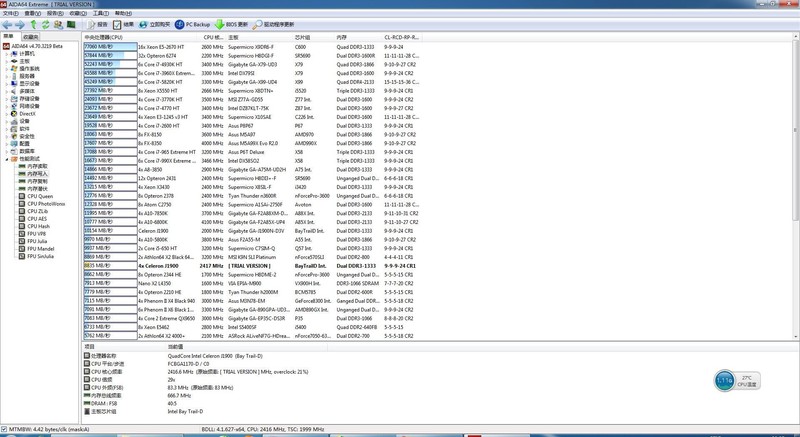The image size is (800, 437).
Task: Select AIDA64 v4.70.3219 Beta root node
Action: click(x=33, y=46)
